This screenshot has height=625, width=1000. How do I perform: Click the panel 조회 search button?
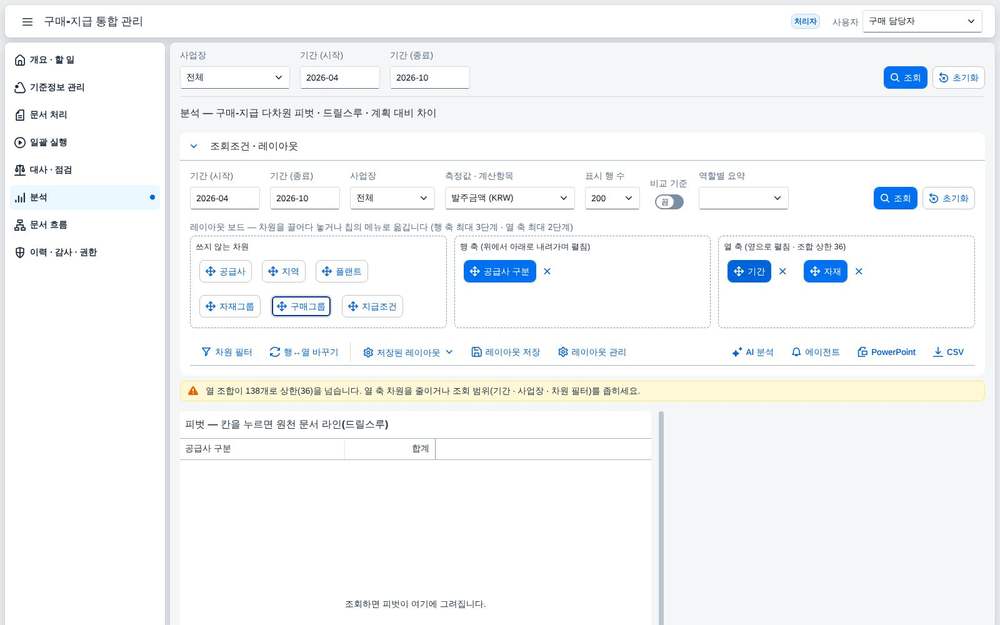click(x=895, y=198)
